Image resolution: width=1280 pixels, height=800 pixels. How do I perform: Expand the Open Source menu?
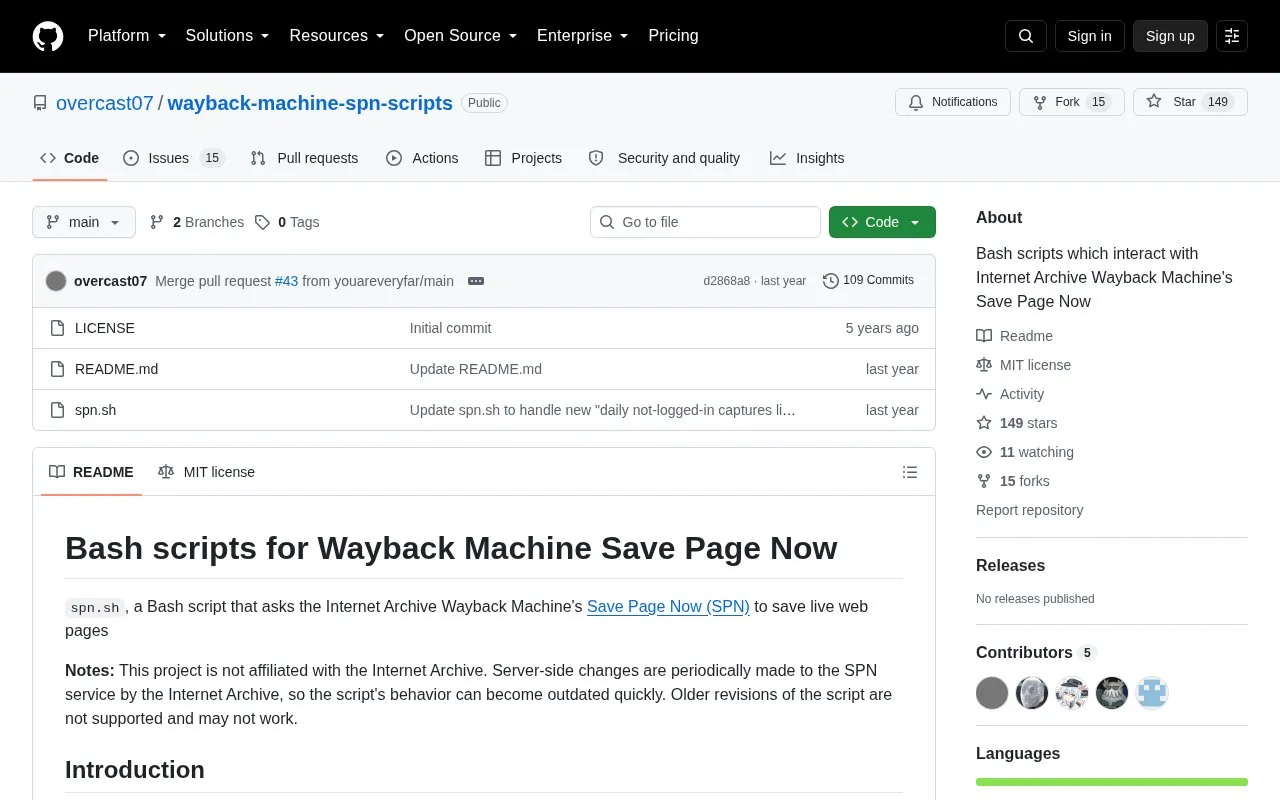pyautogui.click(x=461, y=36)
